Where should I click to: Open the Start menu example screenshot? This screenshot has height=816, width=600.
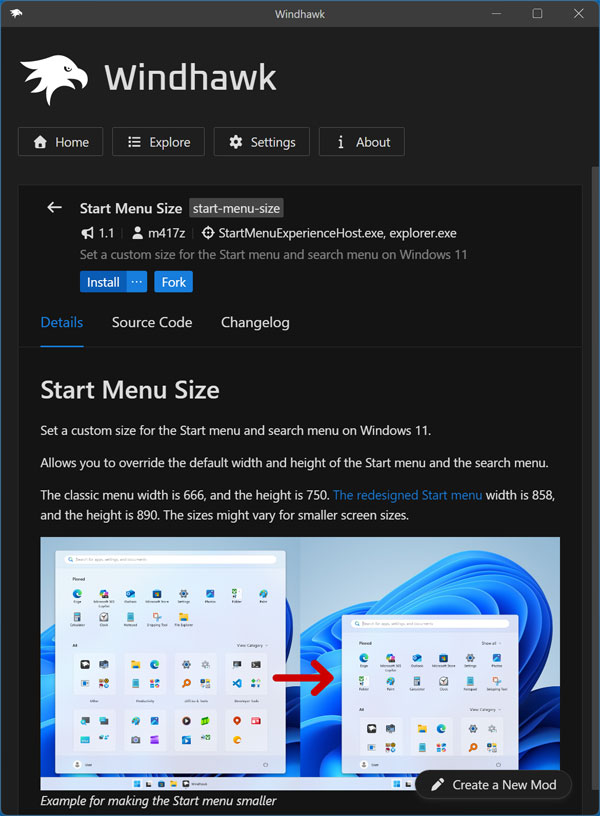pyautogui.click(x=300, y=664)
